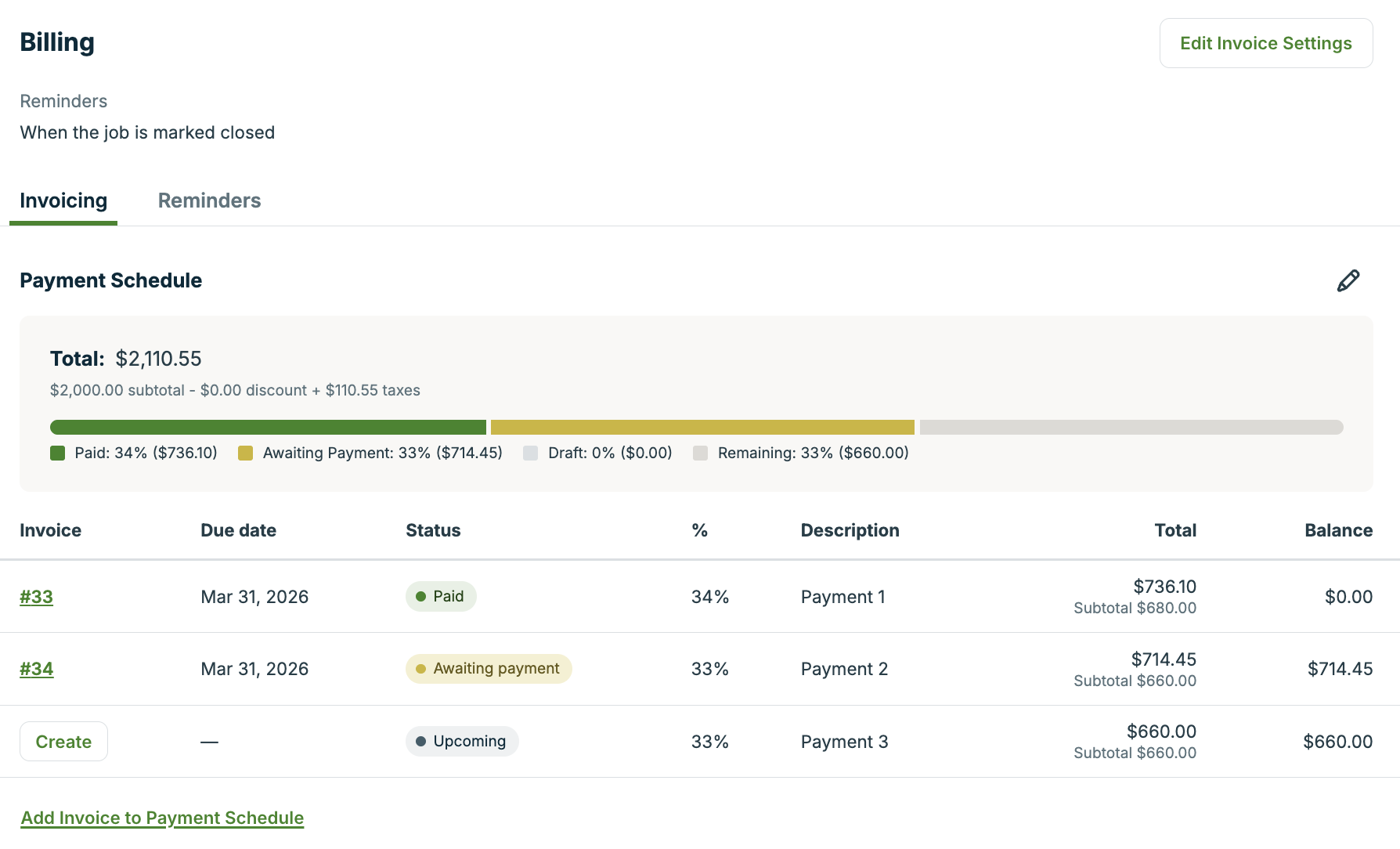Image resolution: width=1400 pixels, height=849 pixels.
Task: Click the green Paid legend swatch
Action: click(58, 453)
